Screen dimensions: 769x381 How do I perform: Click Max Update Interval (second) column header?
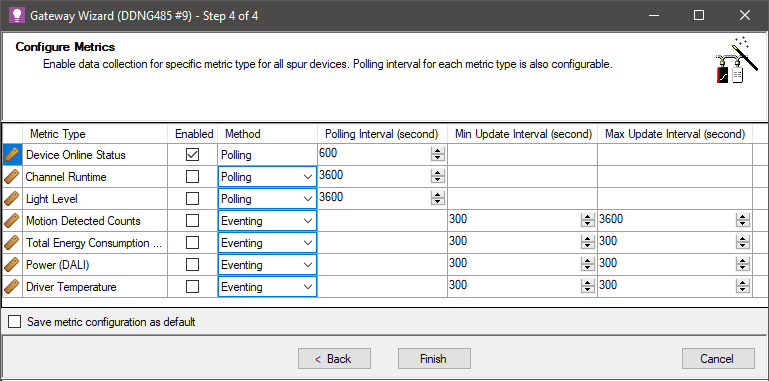coord(675,134)
